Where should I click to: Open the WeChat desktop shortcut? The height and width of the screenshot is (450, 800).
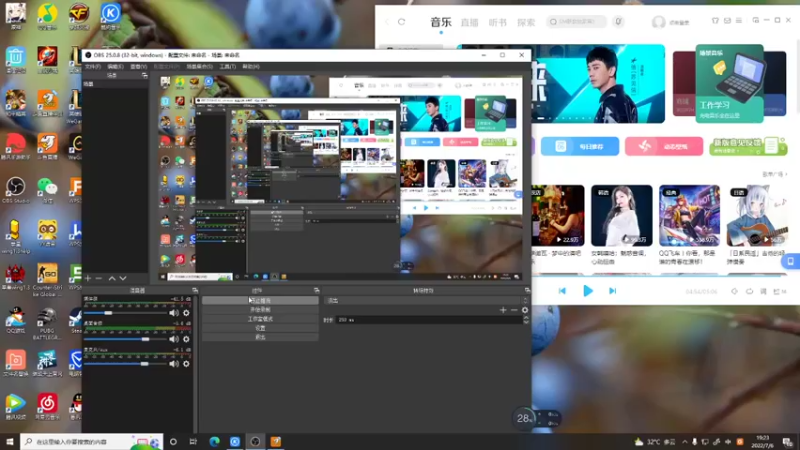(x=47, y=190)
